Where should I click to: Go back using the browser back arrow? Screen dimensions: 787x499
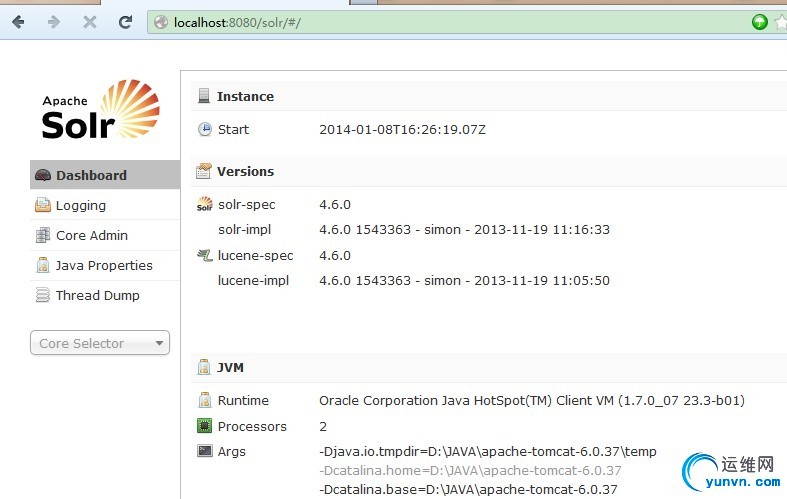tap(18, 22)
